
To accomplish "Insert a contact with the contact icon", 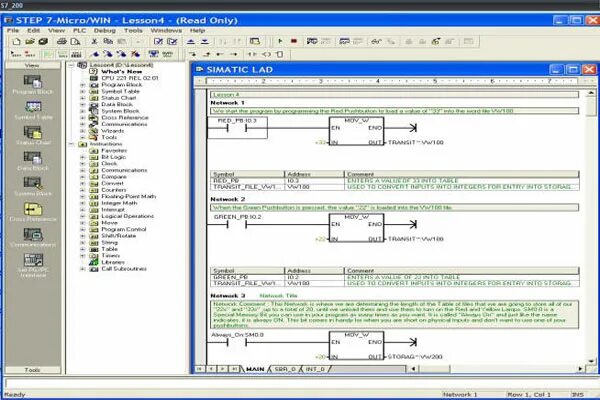I will [252, 54].
